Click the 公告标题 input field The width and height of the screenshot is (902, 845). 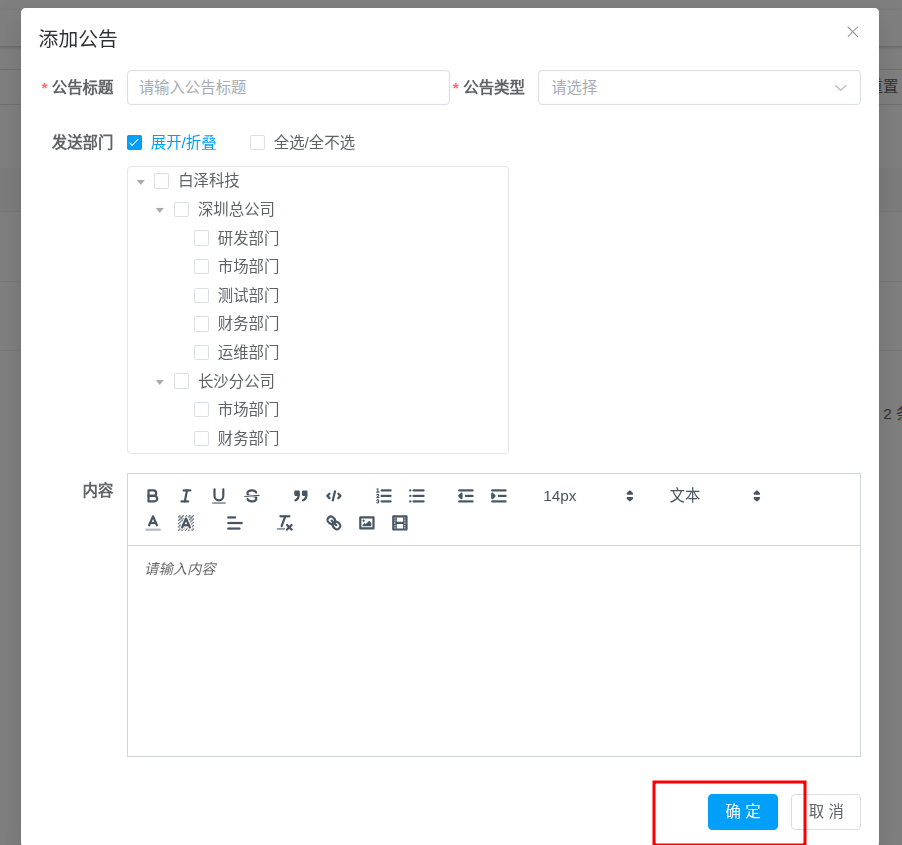pos(288,87)
